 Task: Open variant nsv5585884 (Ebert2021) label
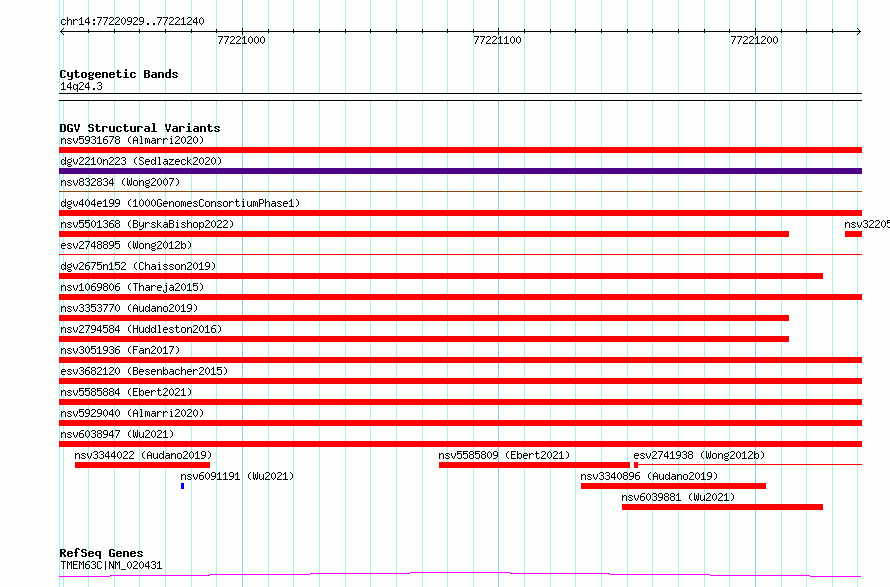(x=126, y=392)
